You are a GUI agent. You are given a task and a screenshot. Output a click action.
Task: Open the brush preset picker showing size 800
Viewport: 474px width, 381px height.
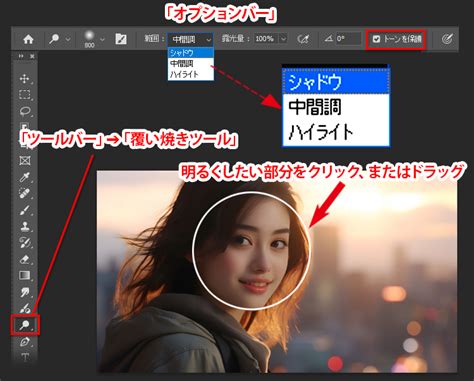tap(89, 39)
